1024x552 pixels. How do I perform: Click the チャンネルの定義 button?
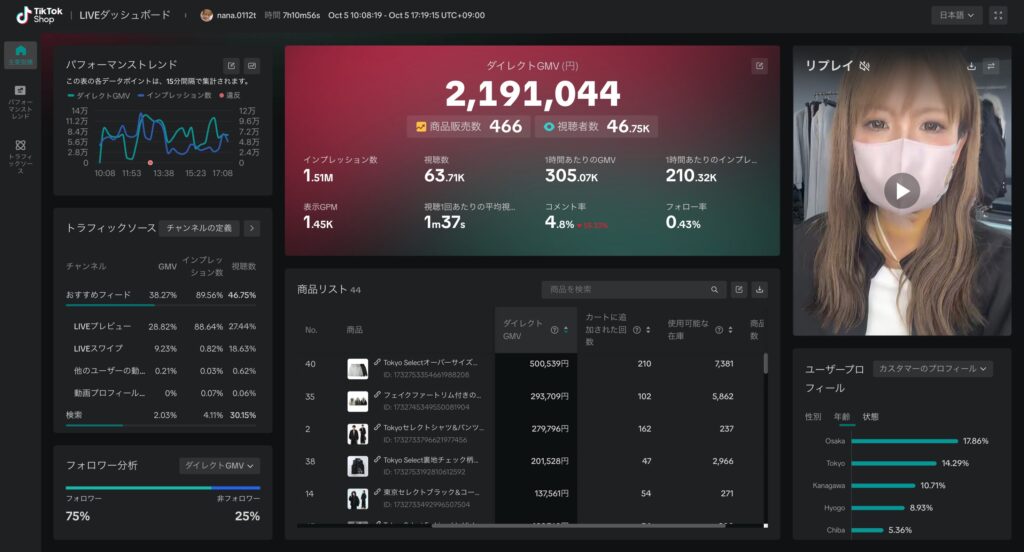pyautogui.click(x=200, y=228)
